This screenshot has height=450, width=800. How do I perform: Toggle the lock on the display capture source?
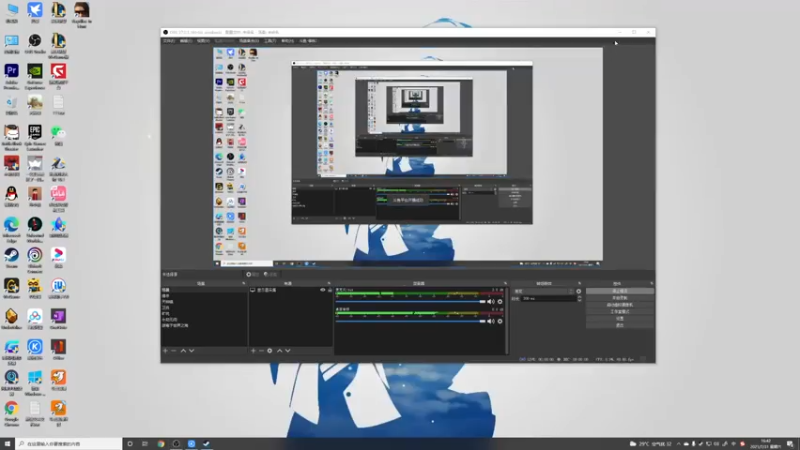(x=330, y=290)
